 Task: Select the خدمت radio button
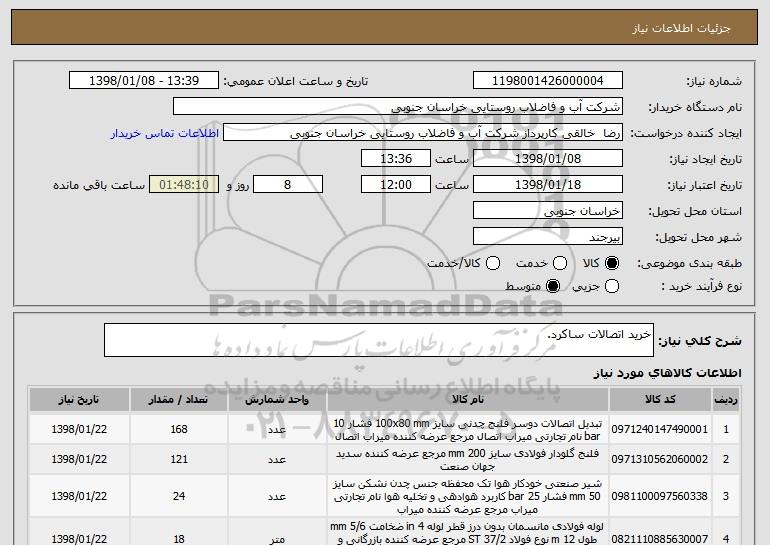pos(560,264)
